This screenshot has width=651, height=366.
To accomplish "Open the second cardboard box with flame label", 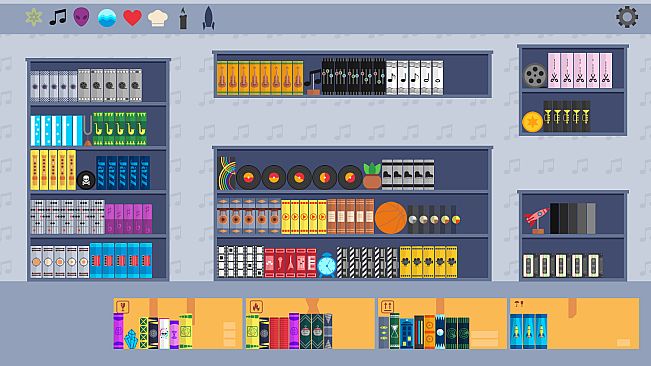I will click(x=310, y=323).
